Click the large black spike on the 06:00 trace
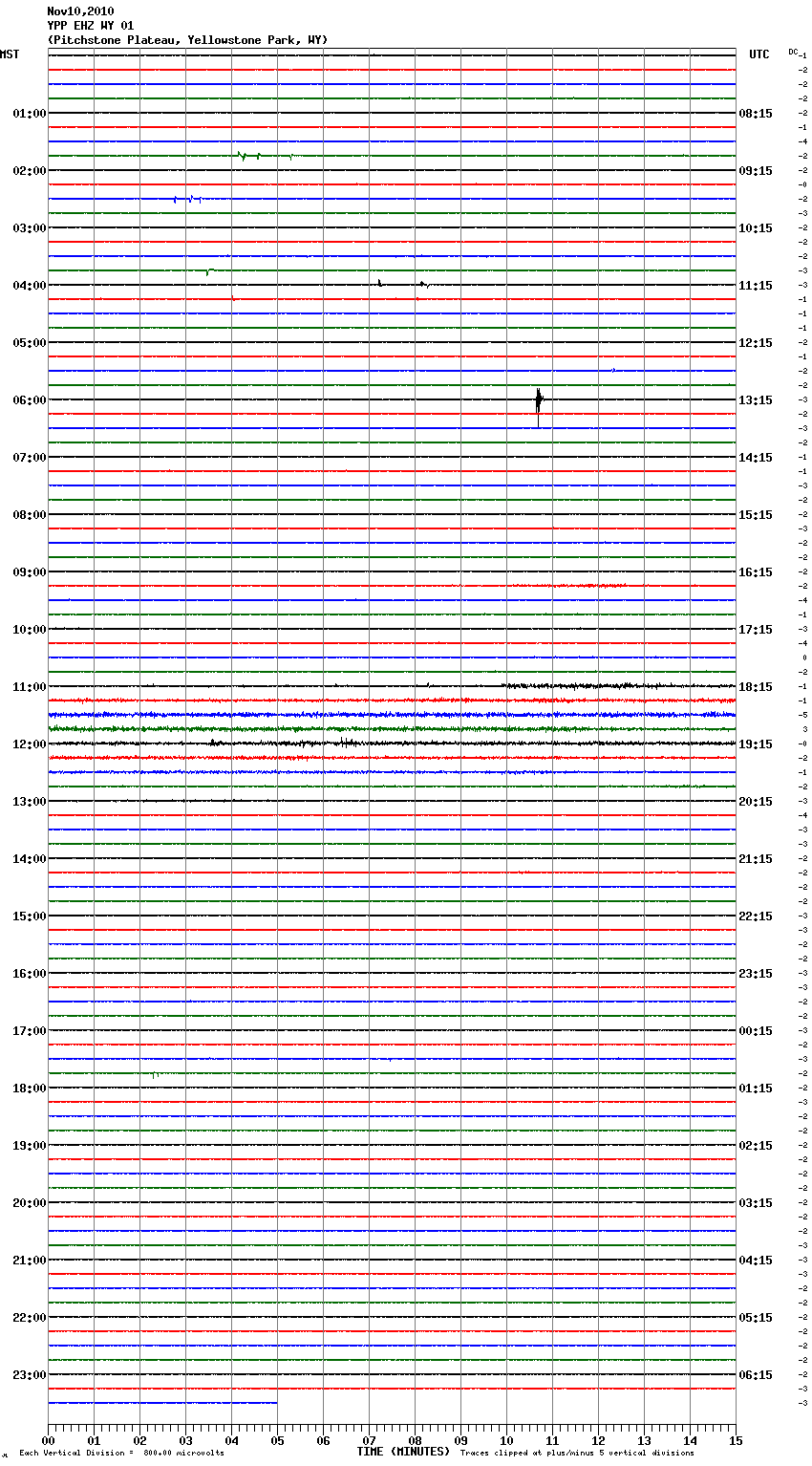812x1466 pixels. tap(539, 405)
